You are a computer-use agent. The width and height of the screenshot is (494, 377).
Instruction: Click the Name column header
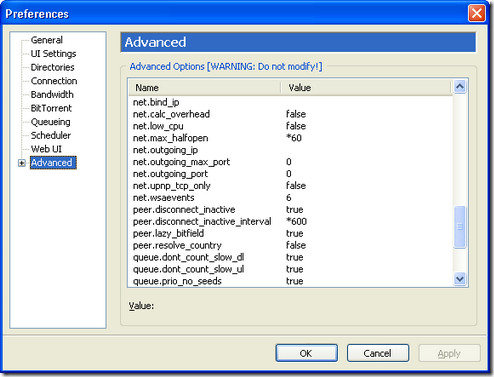click(x=204, y=88)
